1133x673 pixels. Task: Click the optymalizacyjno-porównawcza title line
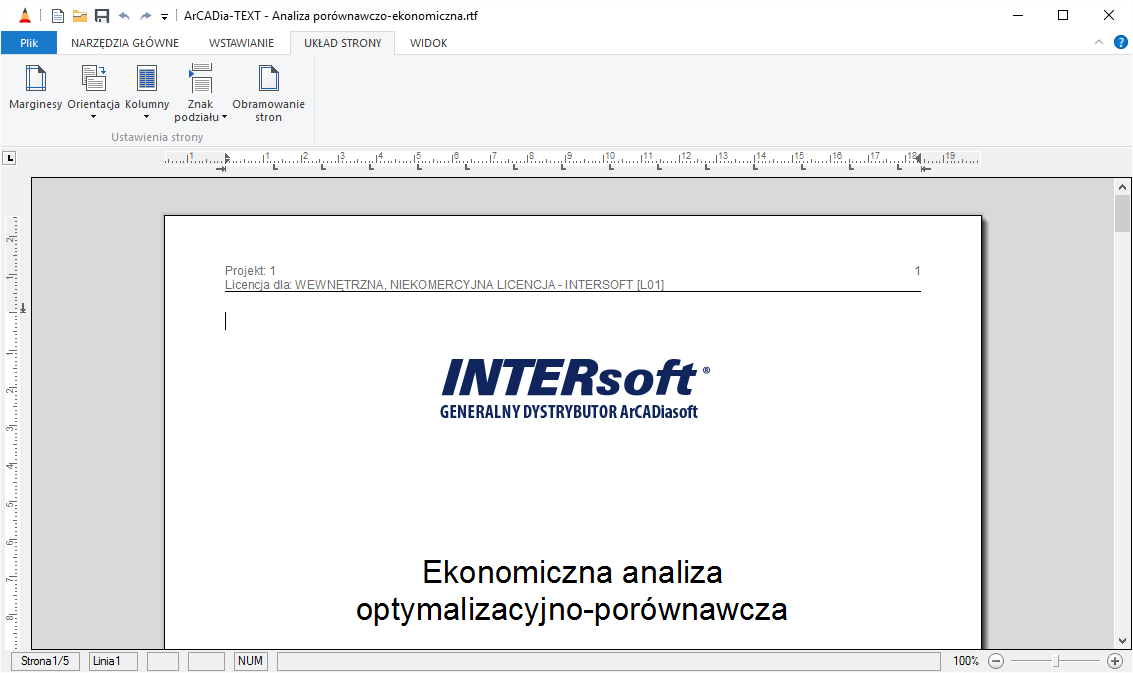point(572,609)
